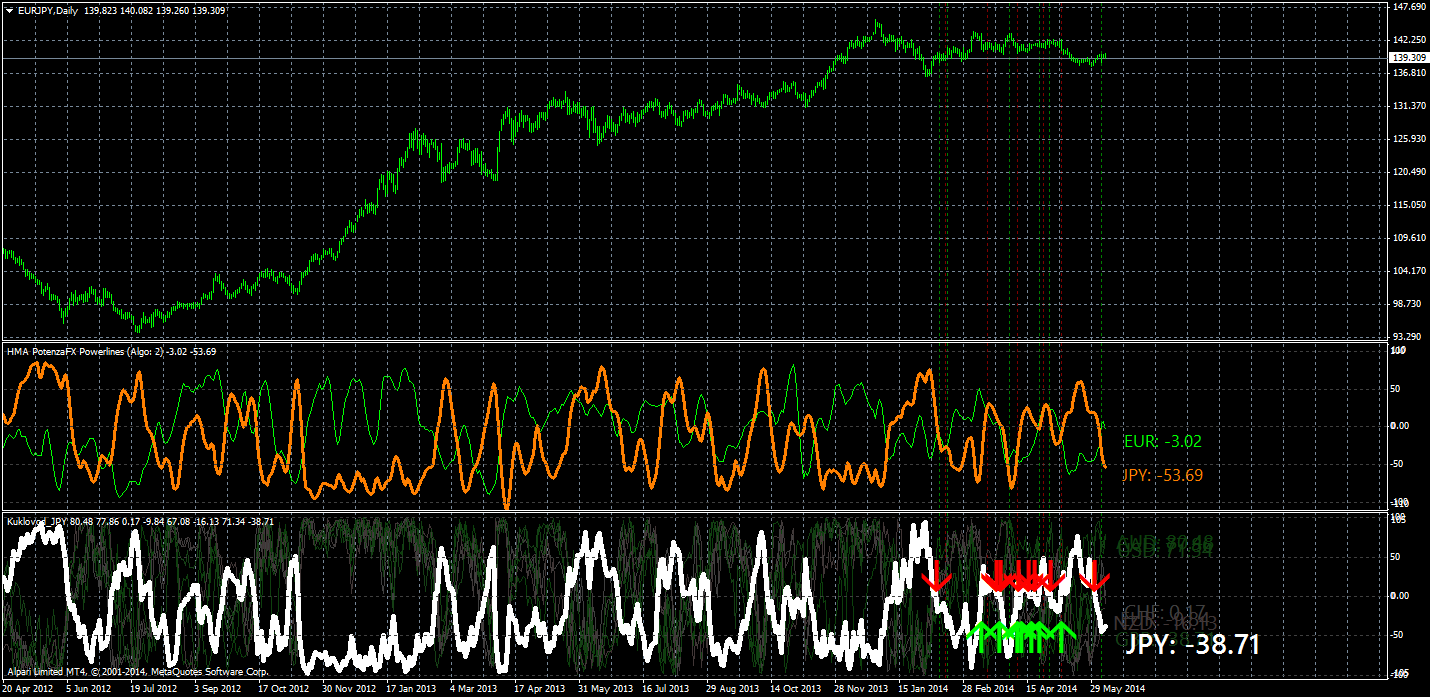
Task: Click the 104.170 price scale label
Action: click(x=1408, y=271)
